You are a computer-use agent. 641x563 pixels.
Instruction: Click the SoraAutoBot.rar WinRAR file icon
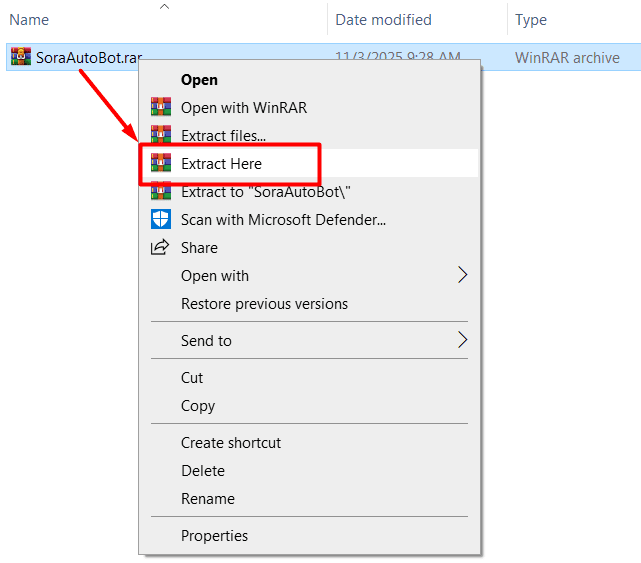coord(21,56)
